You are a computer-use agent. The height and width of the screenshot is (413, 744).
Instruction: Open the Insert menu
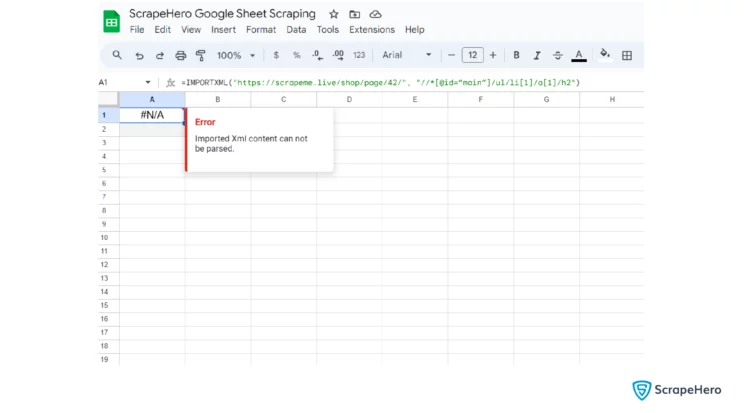click(223, 29)
